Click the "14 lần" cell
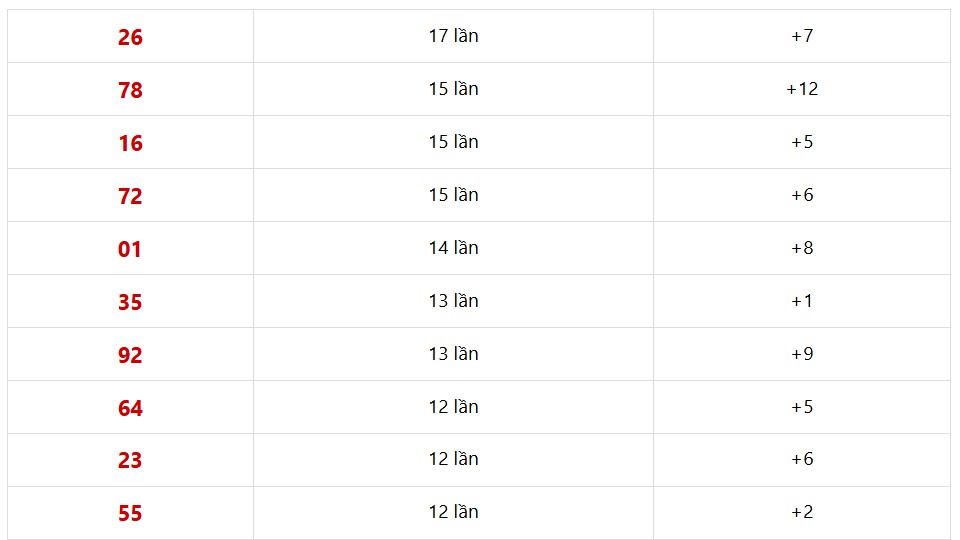This screenshot has width=960, height=540. point(453,248)
